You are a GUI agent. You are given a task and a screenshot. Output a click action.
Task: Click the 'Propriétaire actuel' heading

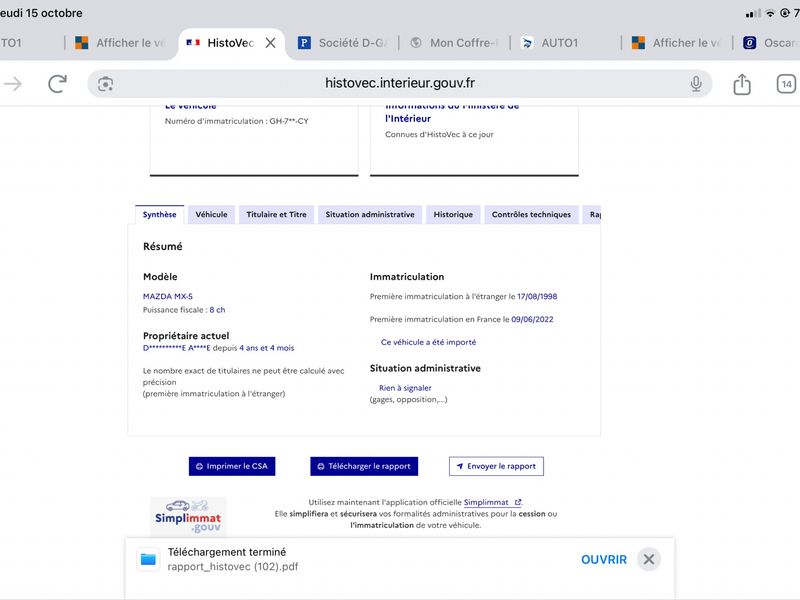click(186, 336)
